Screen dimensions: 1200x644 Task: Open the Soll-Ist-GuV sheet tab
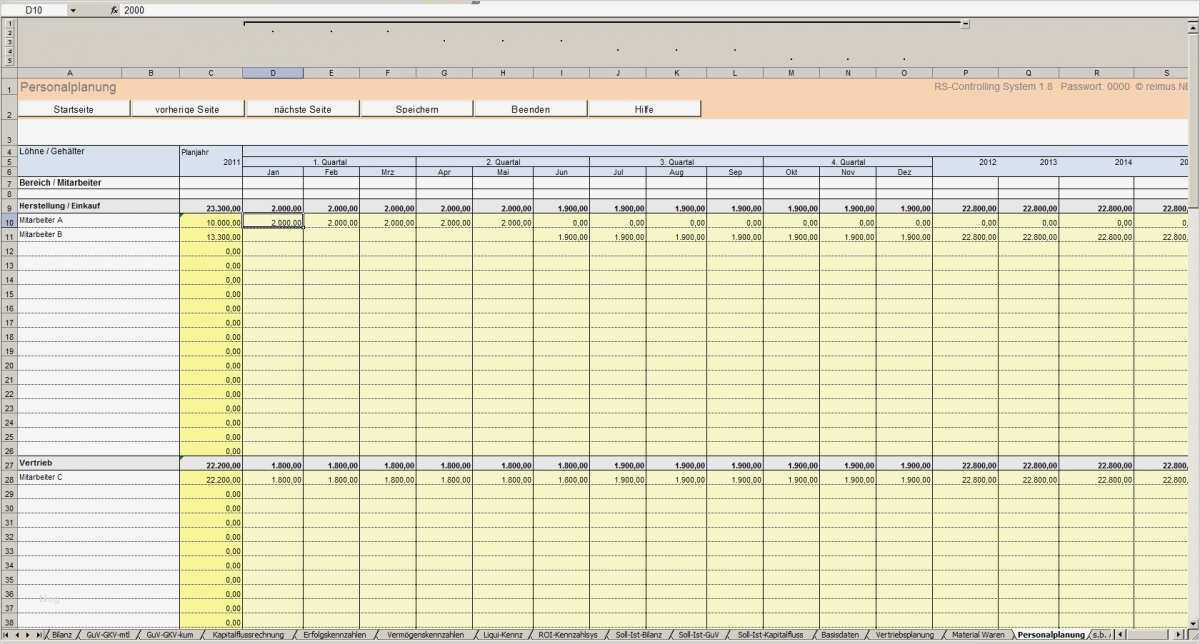tap(697, 634)
